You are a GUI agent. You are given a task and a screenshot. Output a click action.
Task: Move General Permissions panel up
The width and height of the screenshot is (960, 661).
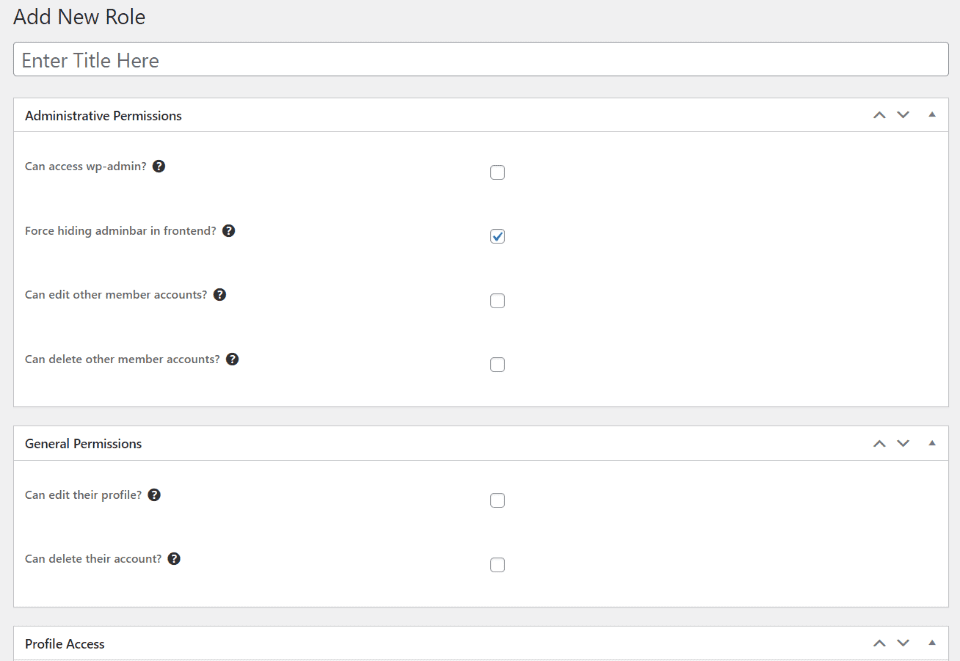[x=879, y=443]
